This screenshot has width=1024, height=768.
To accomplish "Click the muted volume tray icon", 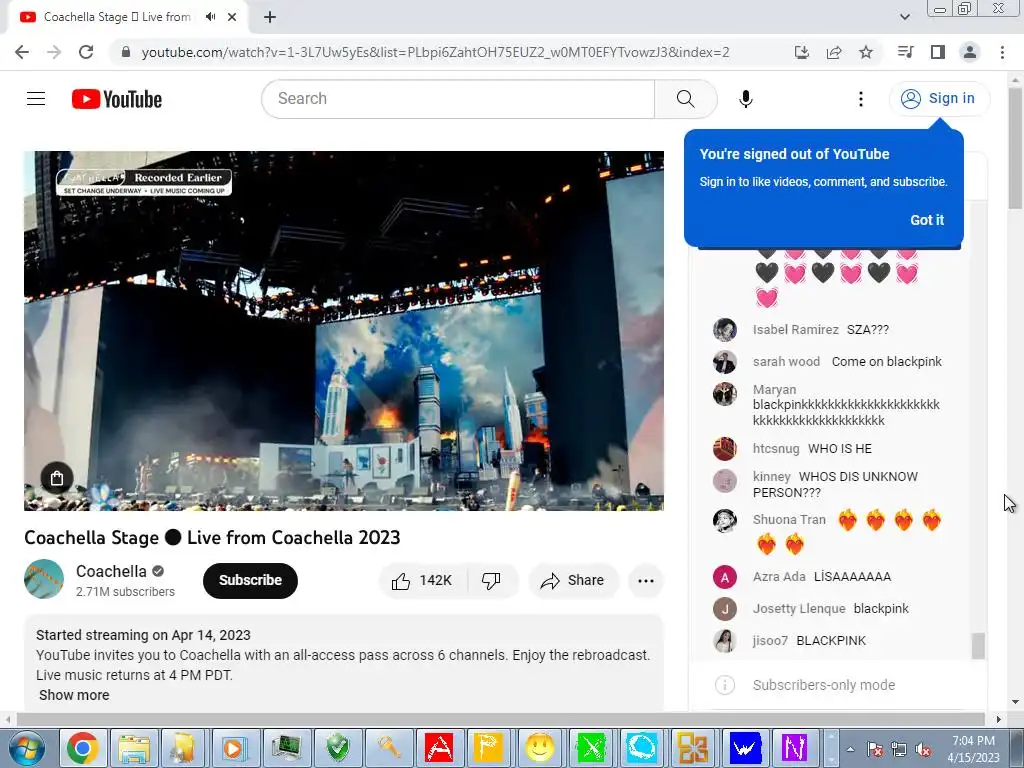I will tap(923, 749).
